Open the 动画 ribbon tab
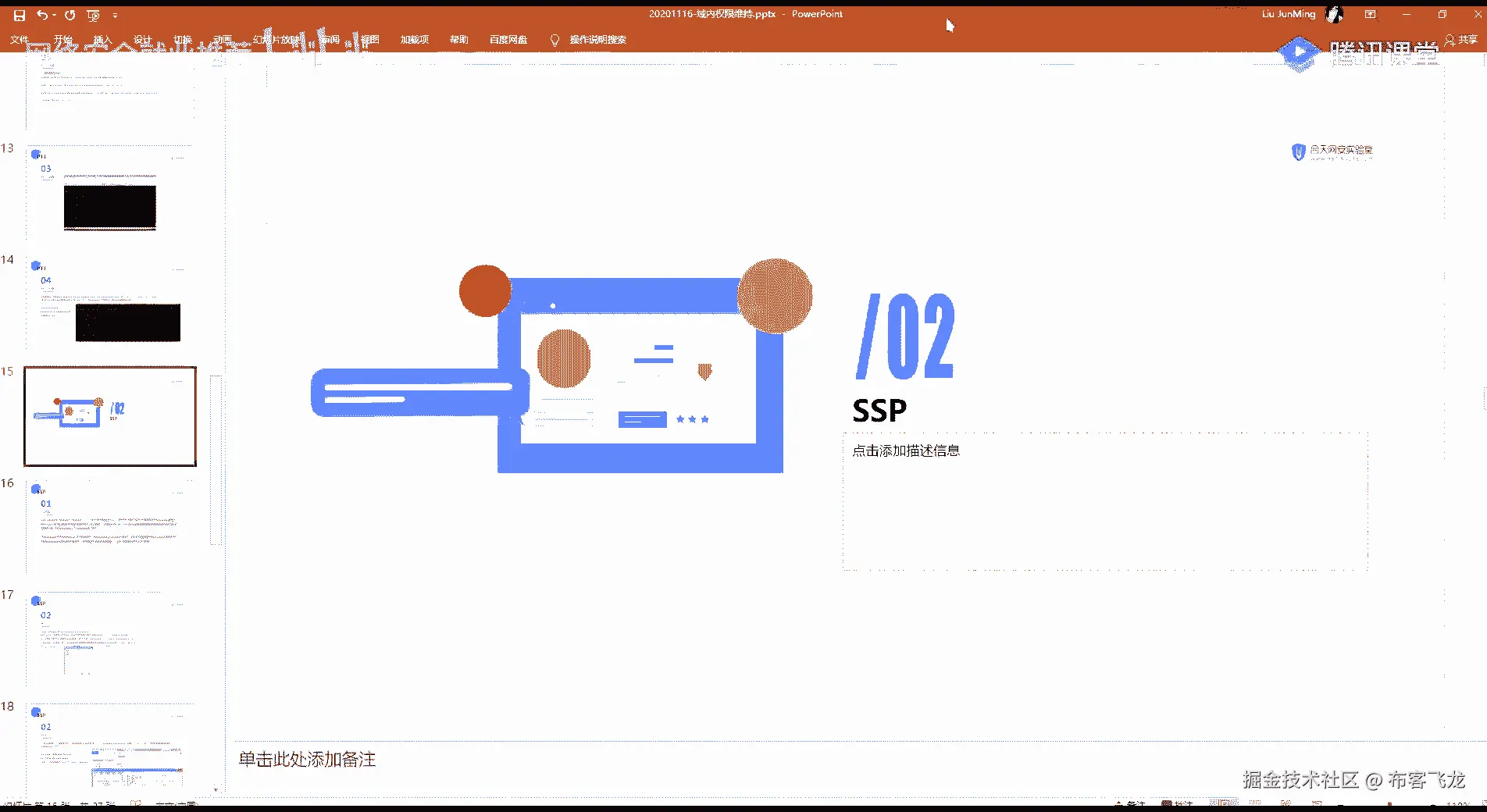 tap(223, 39)
